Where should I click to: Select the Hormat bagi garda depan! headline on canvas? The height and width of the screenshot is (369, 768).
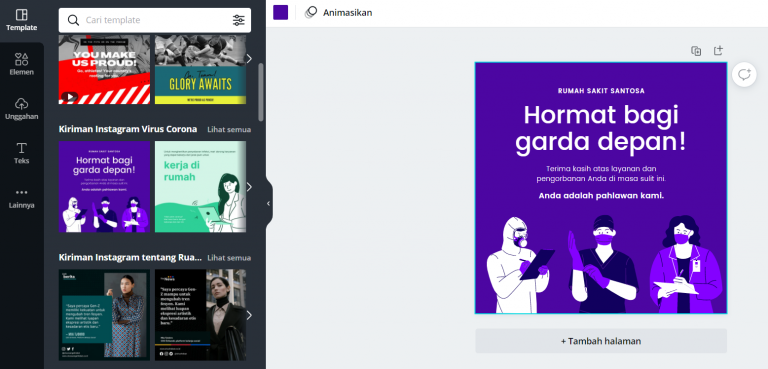[601, 128]
